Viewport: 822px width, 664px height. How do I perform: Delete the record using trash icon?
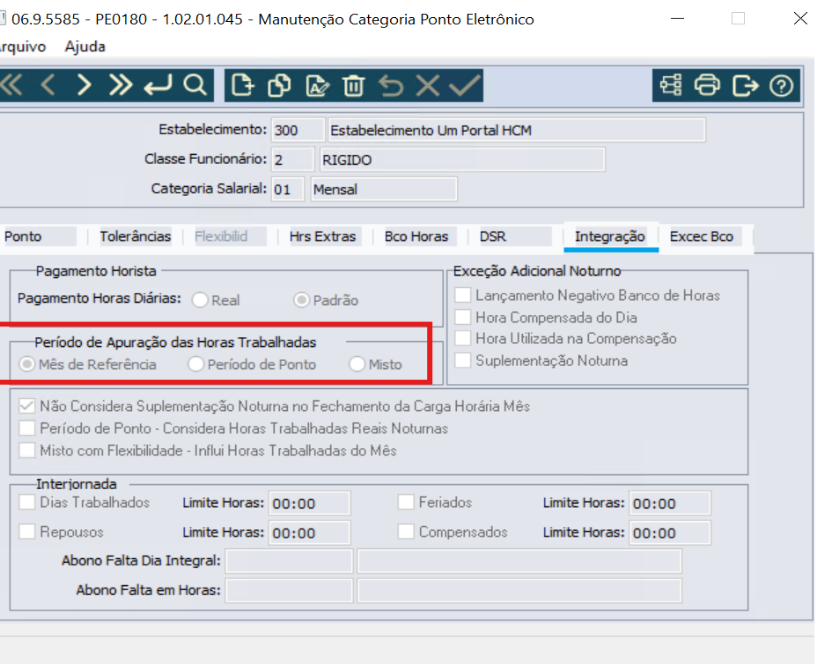coord(354,85)
